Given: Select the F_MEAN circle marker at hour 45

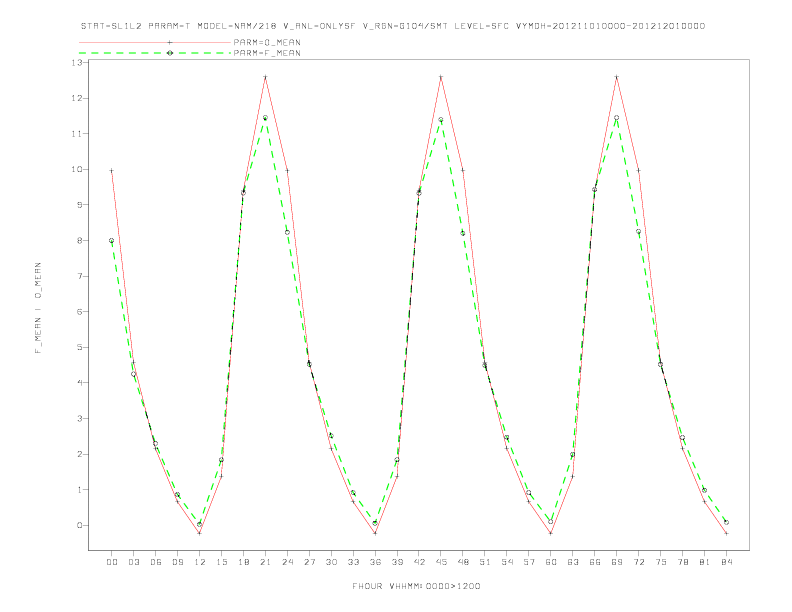Looking at the screenshot, I should point(440,120).
